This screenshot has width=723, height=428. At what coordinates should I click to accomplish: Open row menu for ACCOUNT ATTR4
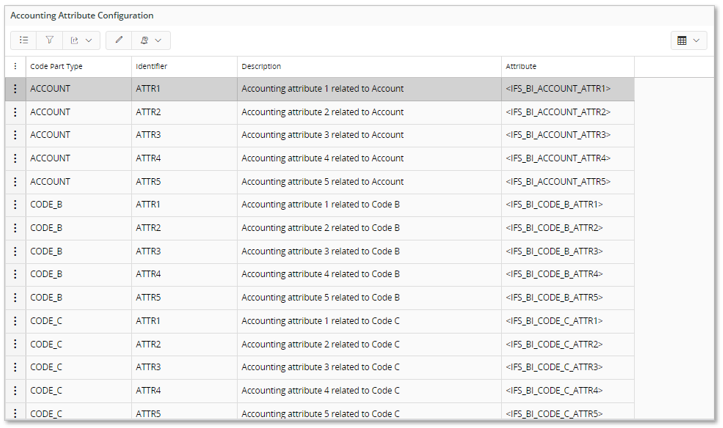pos(15,158)
